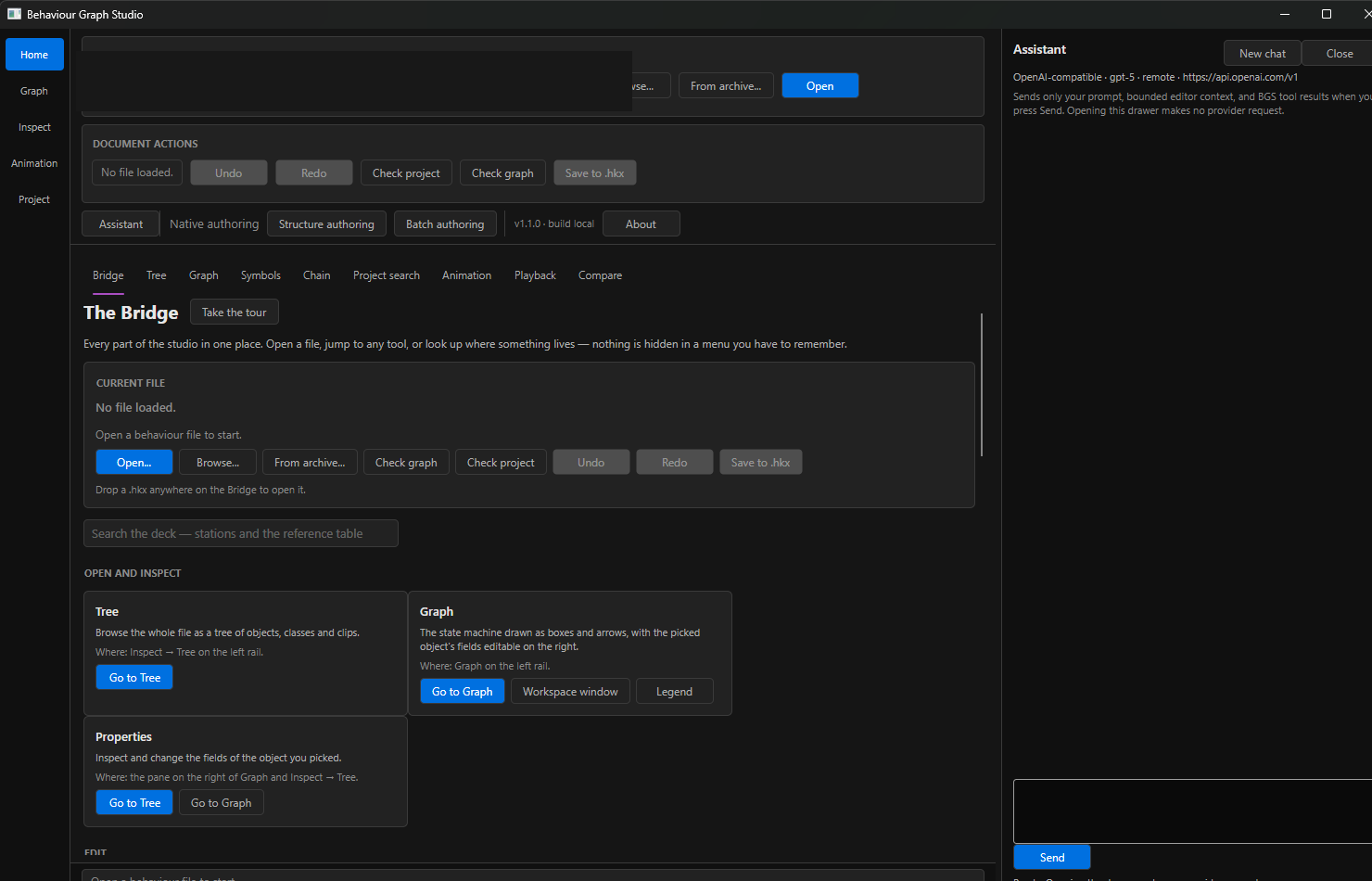Viewport: 1372px width, 881px height.
Task: Send the Assistant message
Action: pyautogui.click(x=1052, y=857)
